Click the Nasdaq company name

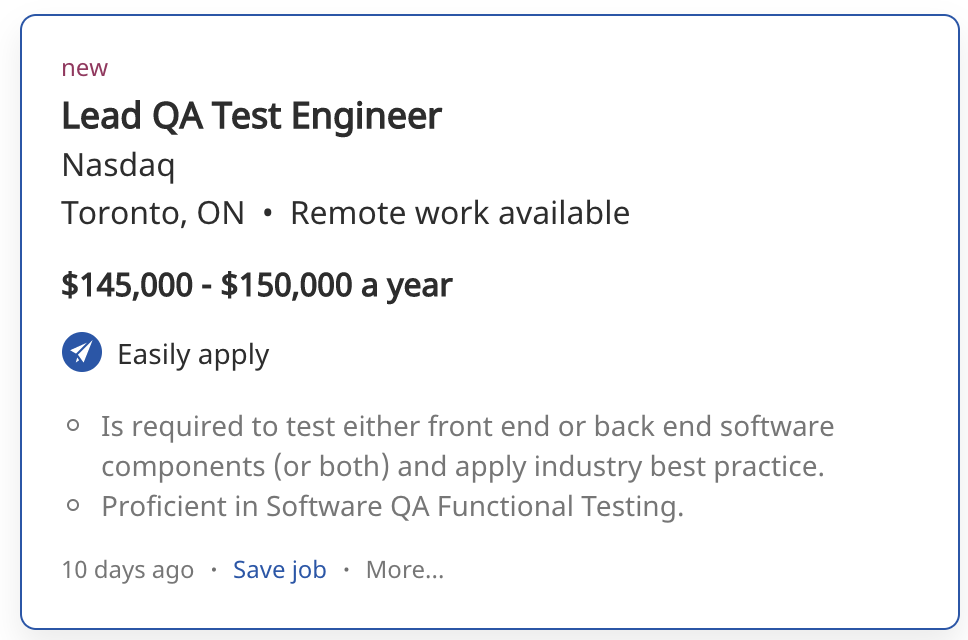tap(118, 165)
